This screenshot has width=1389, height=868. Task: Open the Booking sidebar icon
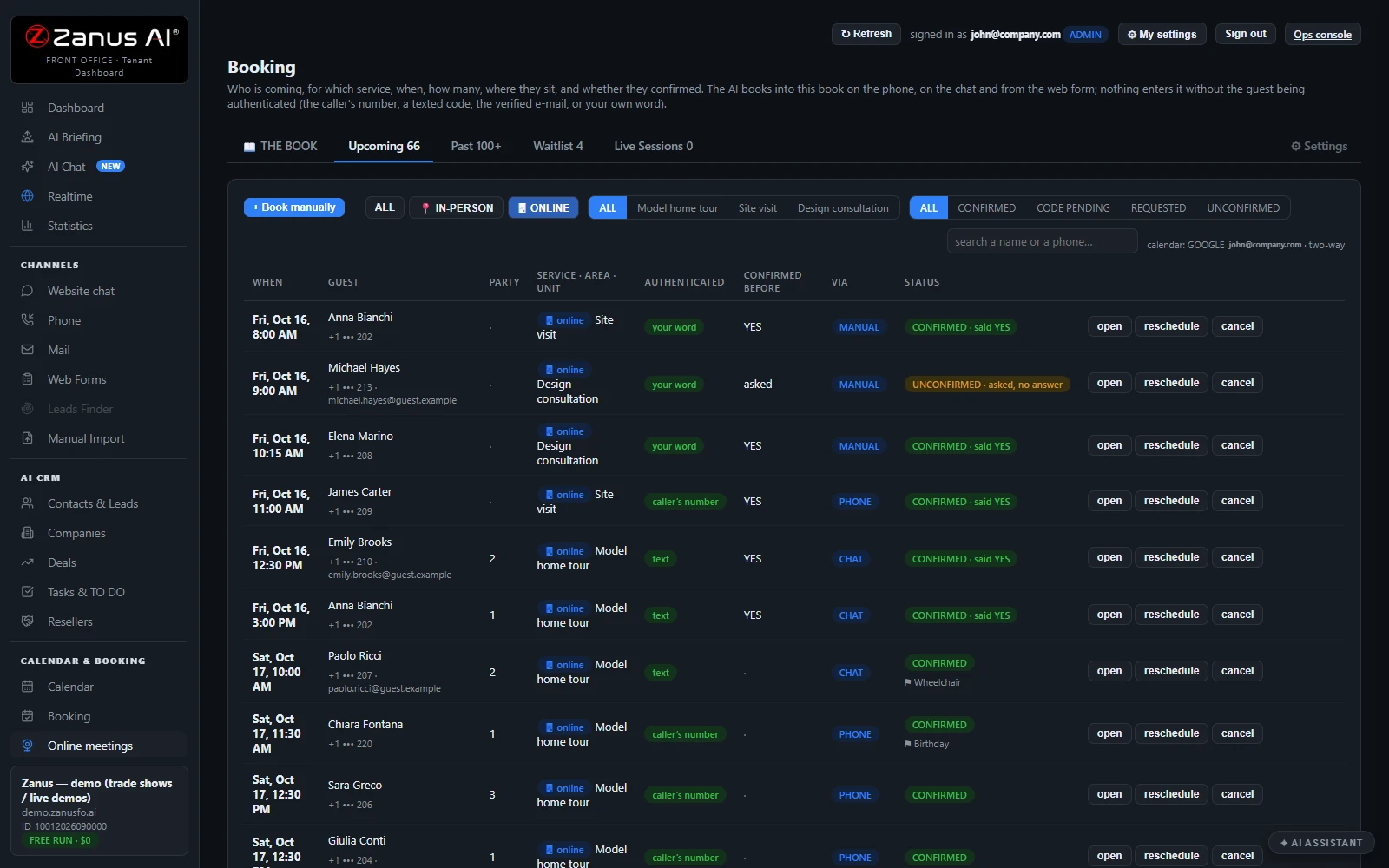tap(27, 716)
